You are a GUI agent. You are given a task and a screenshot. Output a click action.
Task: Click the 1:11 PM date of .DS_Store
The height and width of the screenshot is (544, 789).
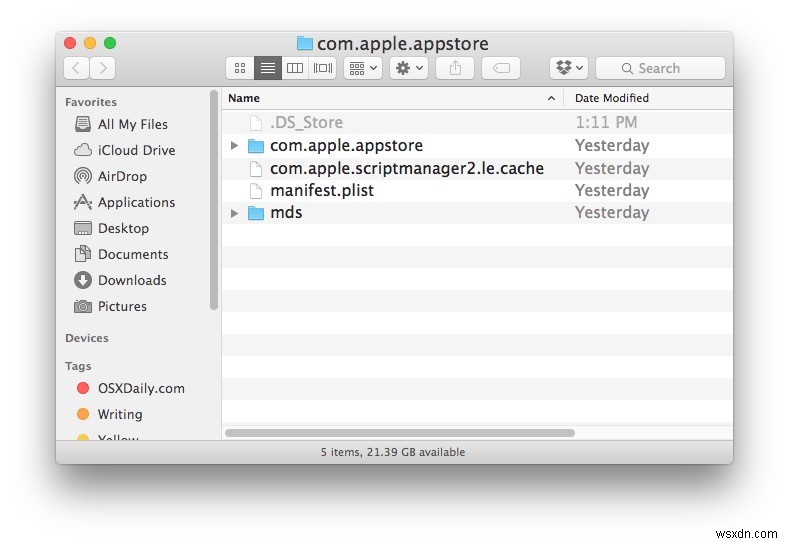pyautogui.click(x=606, y=122)
